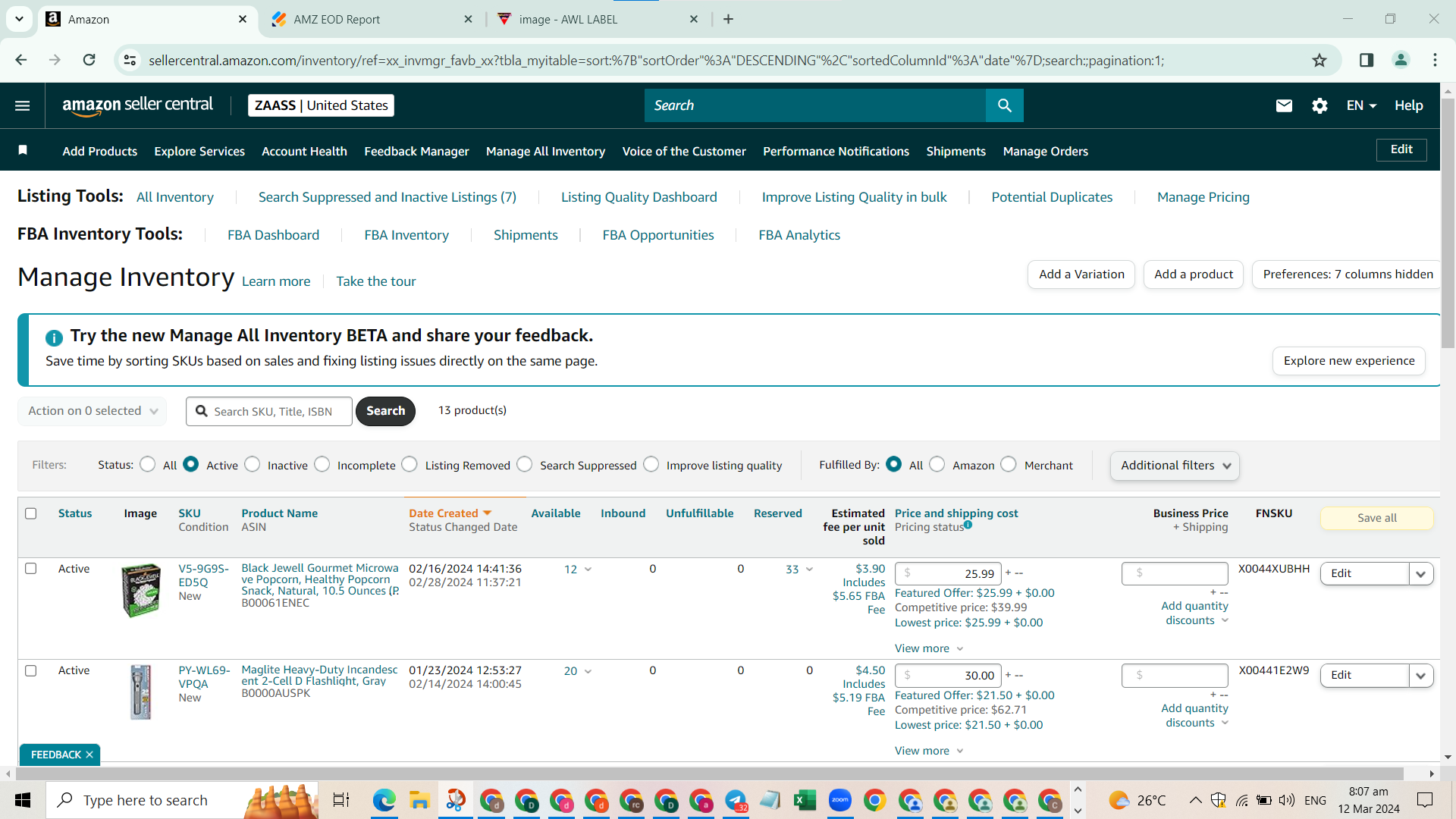
Task: View site information icon in address bar
Action: (x=130, y=60)
